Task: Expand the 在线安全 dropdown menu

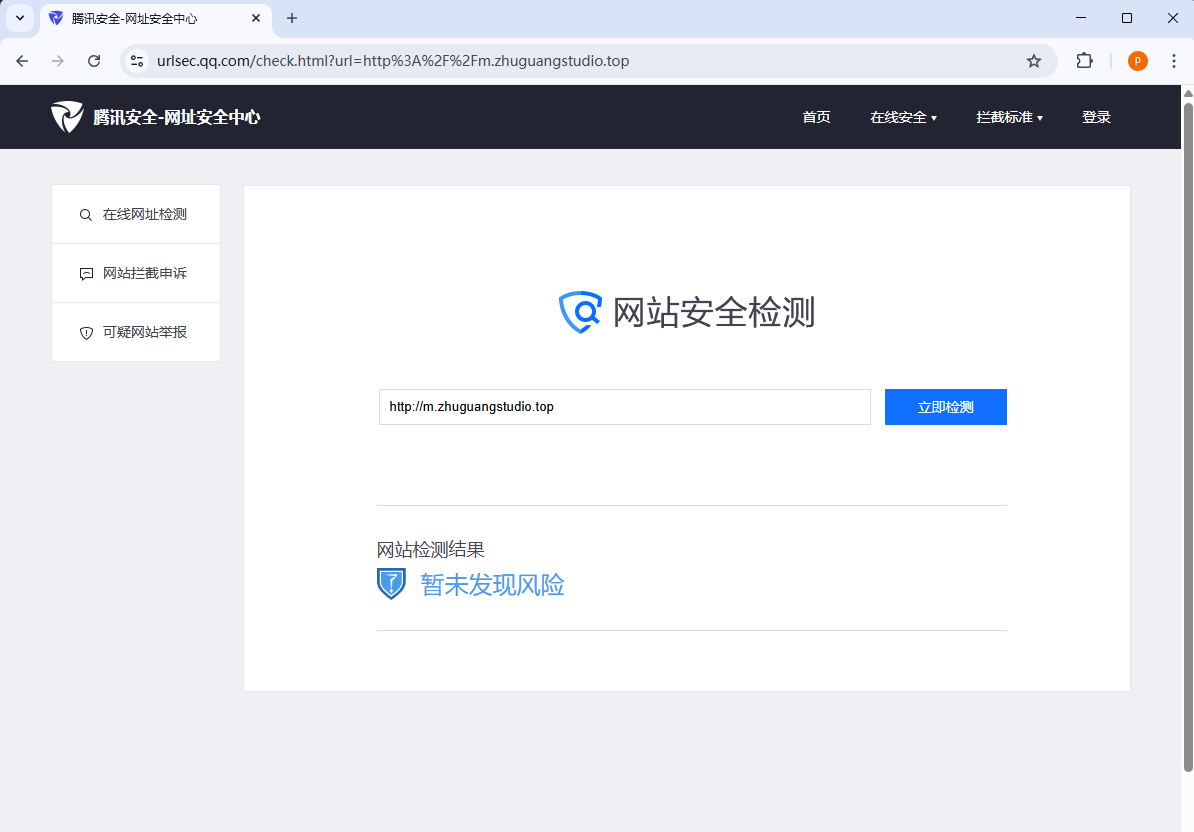Action: [x=903, y=117]
